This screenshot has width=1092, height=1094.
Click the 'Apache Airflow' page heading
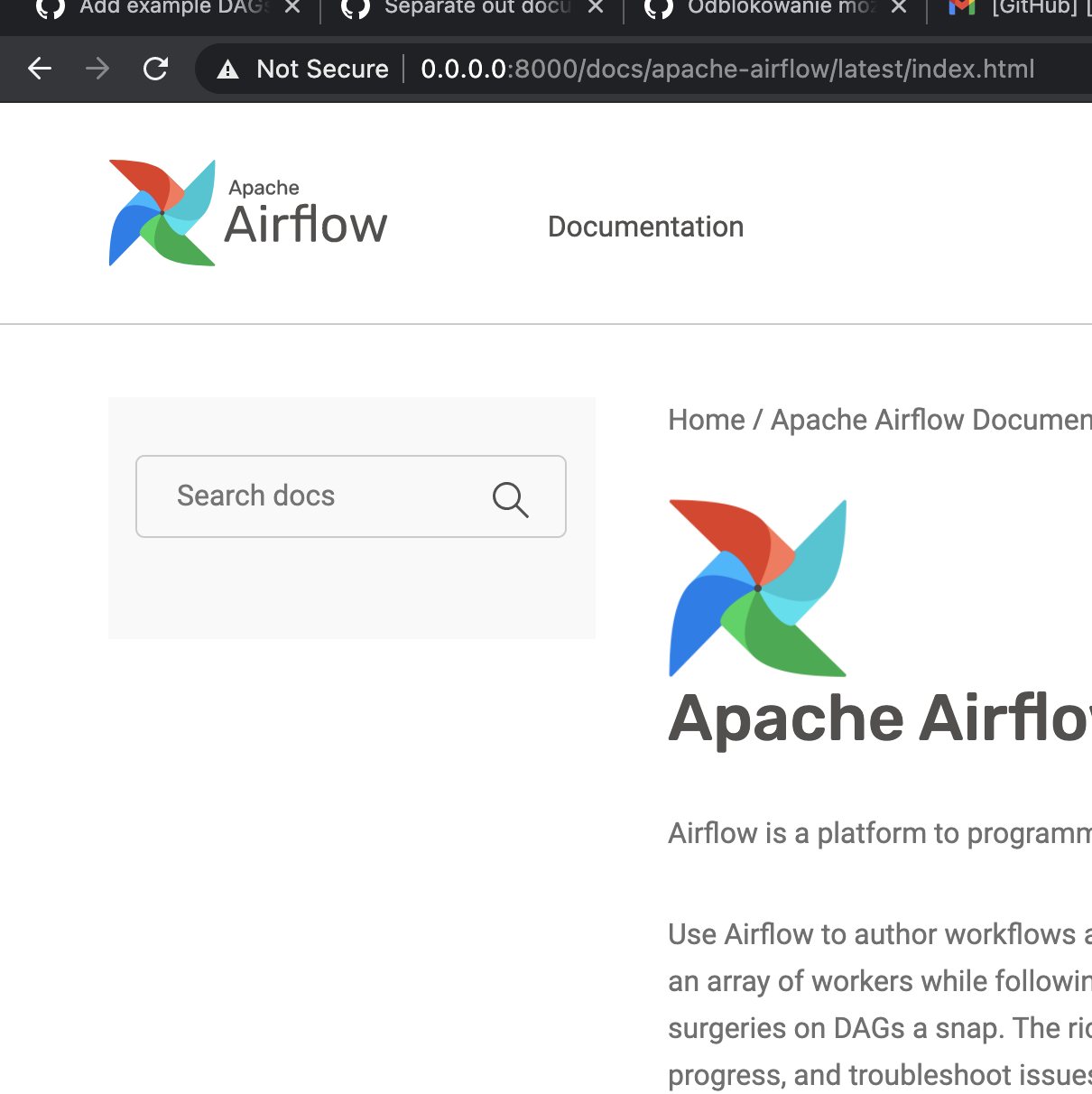(x=880, y=719)
